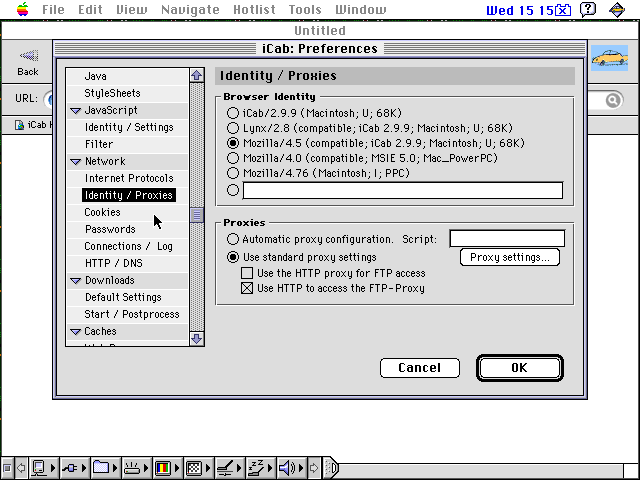Image resolution: width=640 pixels, height=480 pixels.
Task: Collapse the Downloads category triangle
Action: point(76,281)
